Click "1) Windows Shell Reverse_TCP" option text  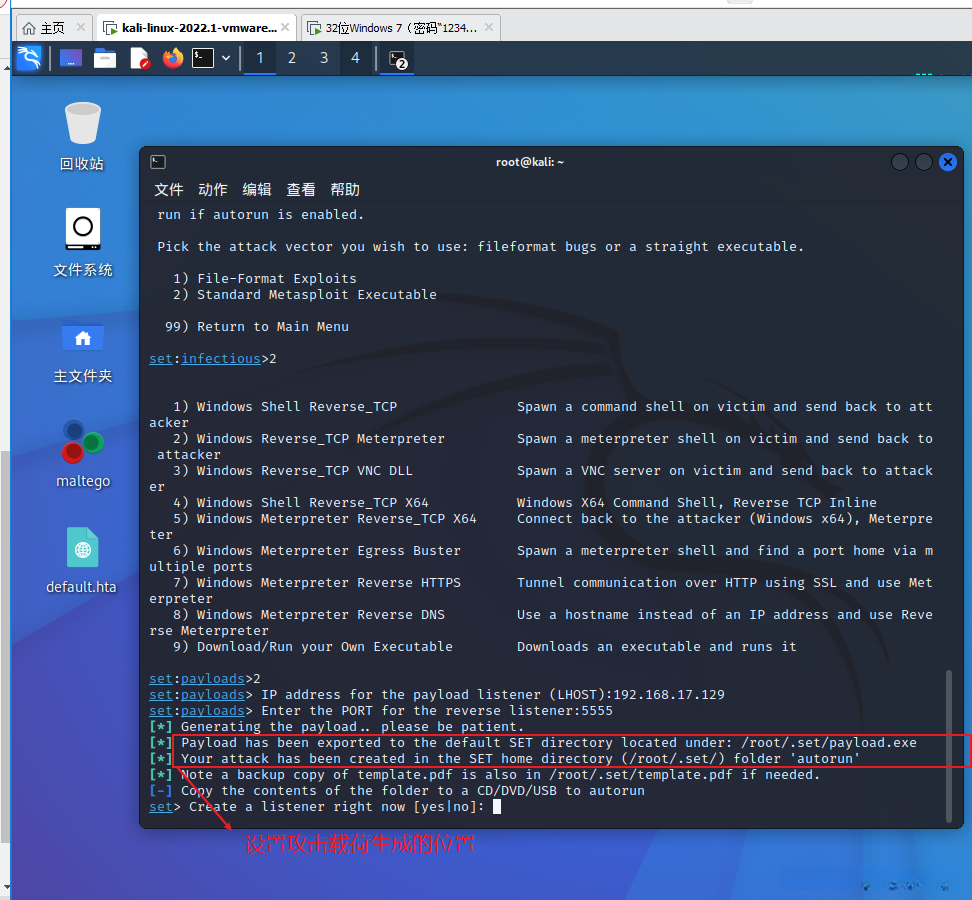coord(285,407)
